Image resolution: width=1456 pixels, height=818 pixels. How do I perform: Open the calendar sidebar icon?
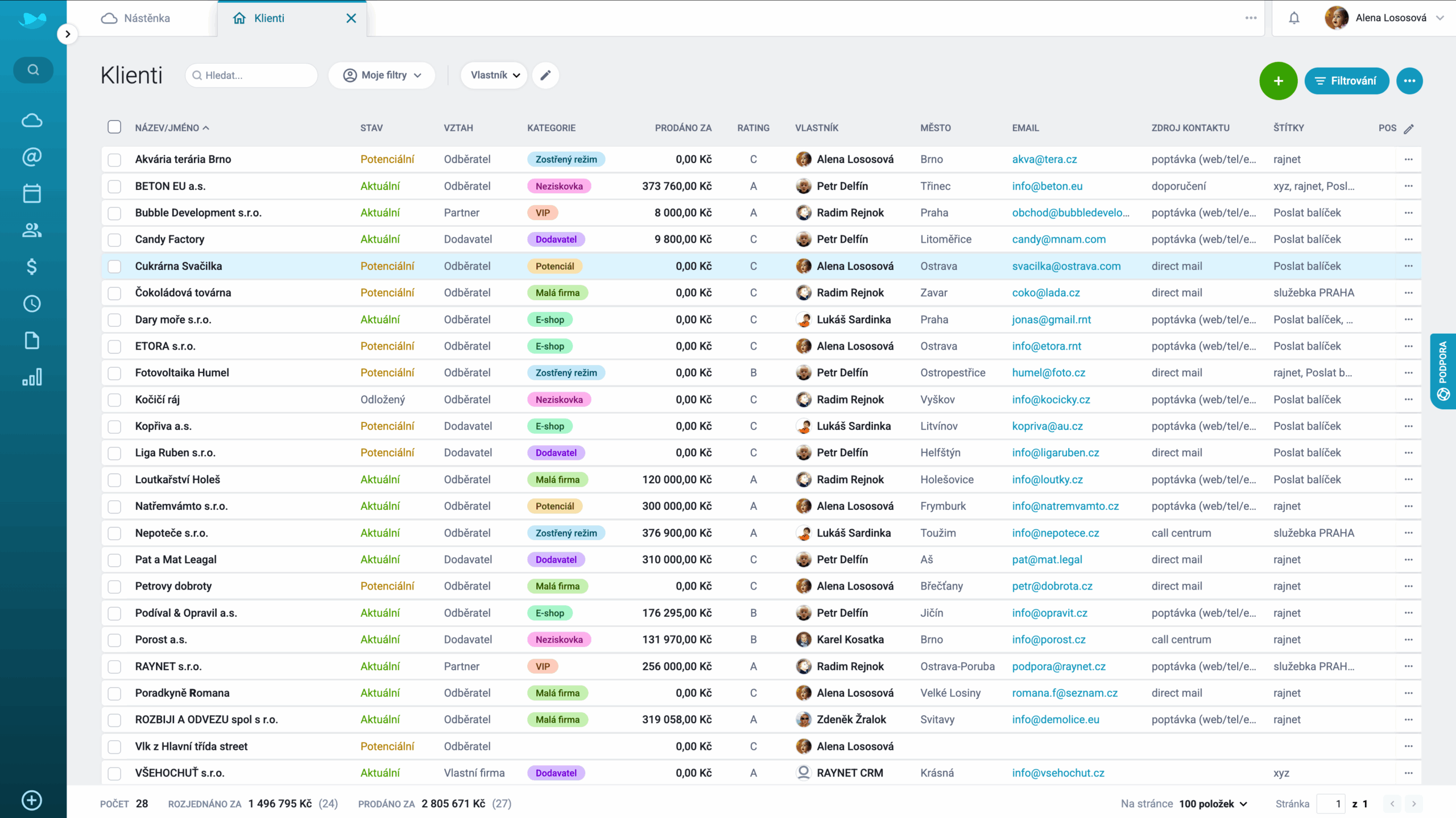[32, 193]
